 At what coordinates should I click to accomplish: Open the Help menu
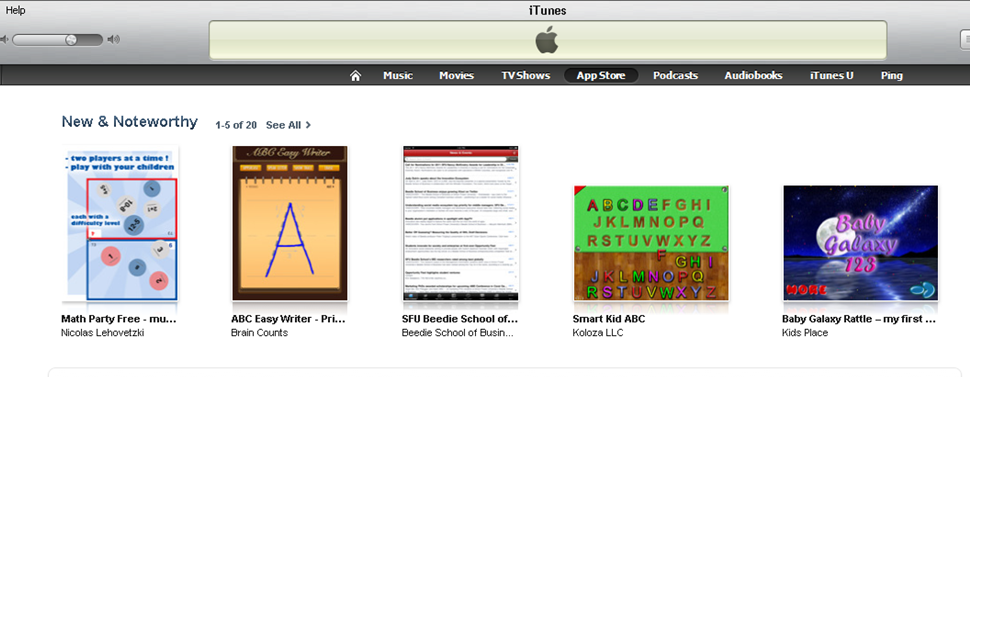coord(15,10)
